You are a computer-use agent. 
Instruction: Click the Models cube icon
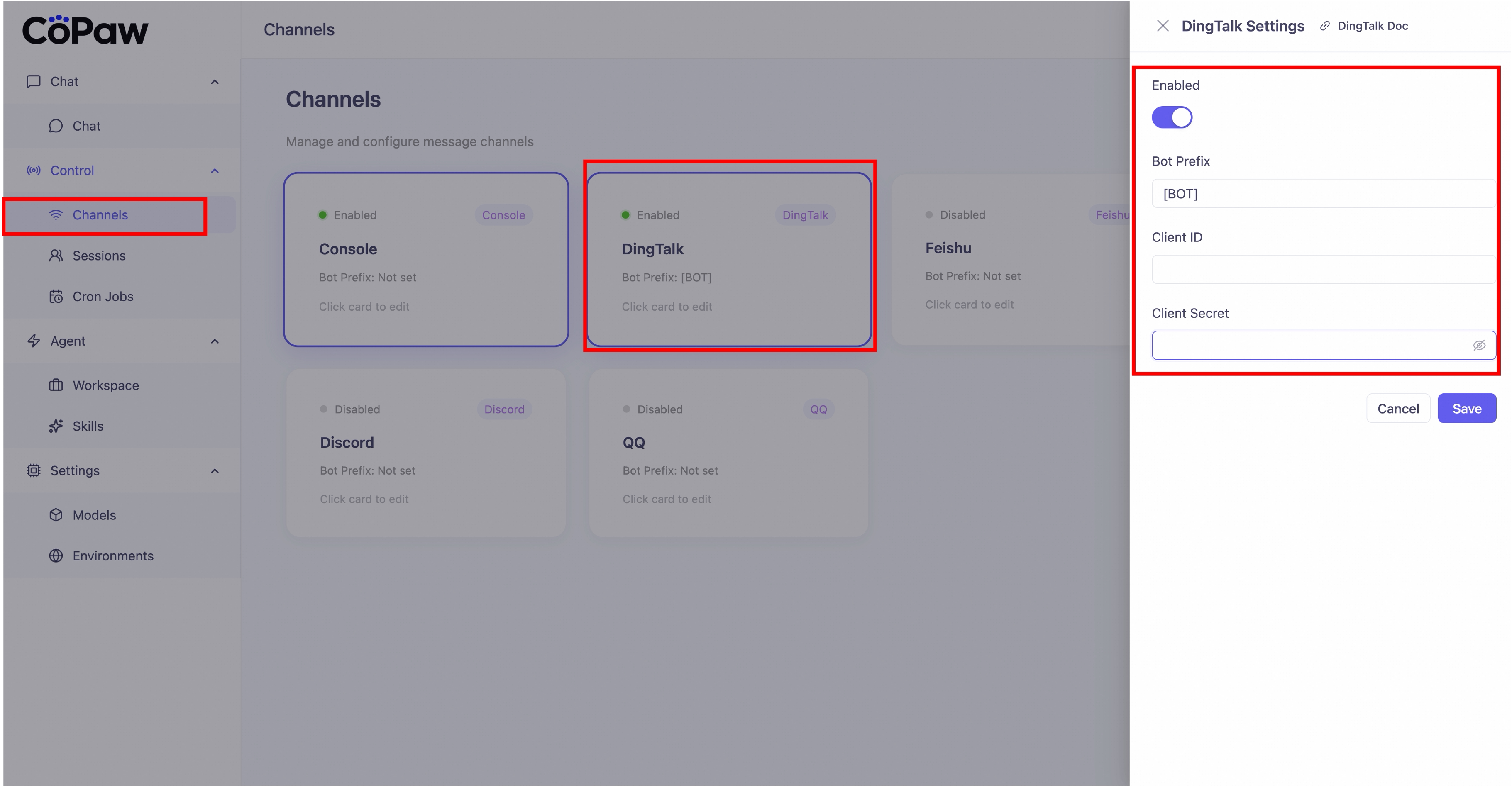[56, 515]
